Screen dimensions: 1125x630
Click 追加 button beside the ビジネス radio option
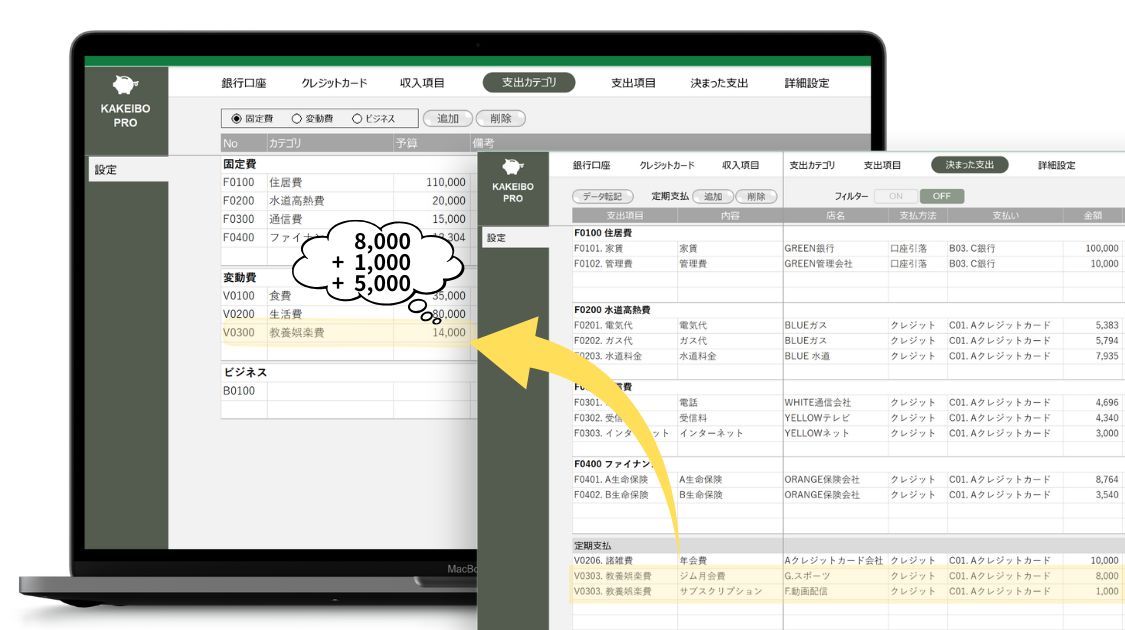[447, 118]
